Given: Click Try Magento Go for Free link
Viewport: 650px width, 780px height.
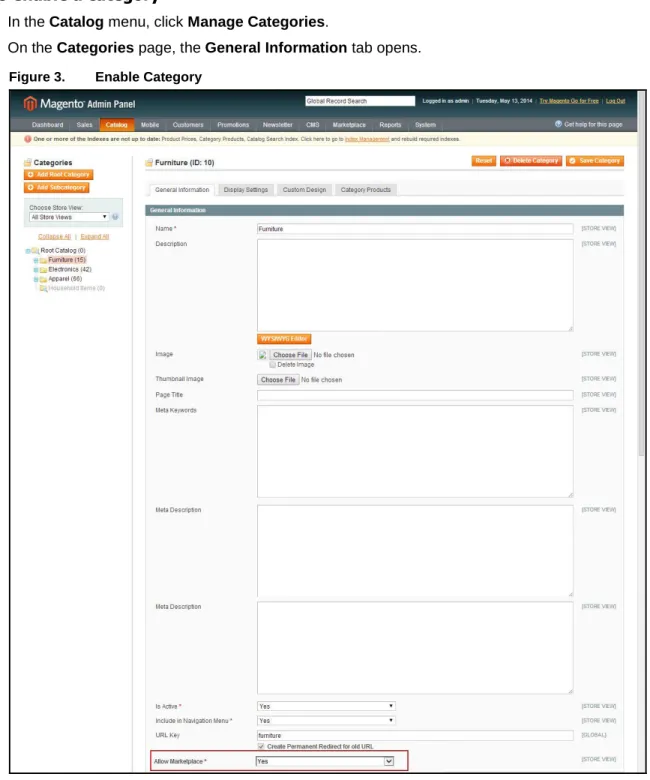Looking at the screenshot, I should [569, 101].
